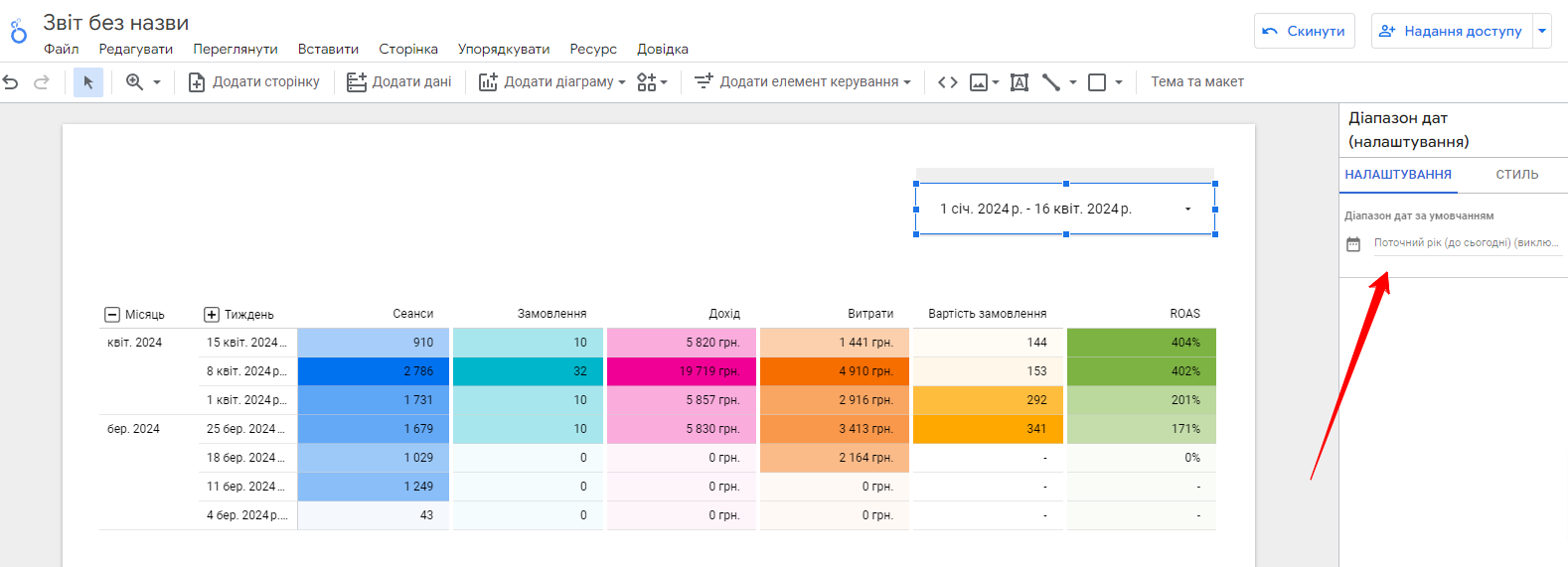
Task: Open the Додати діаграму dropdown
Action: 552,82
